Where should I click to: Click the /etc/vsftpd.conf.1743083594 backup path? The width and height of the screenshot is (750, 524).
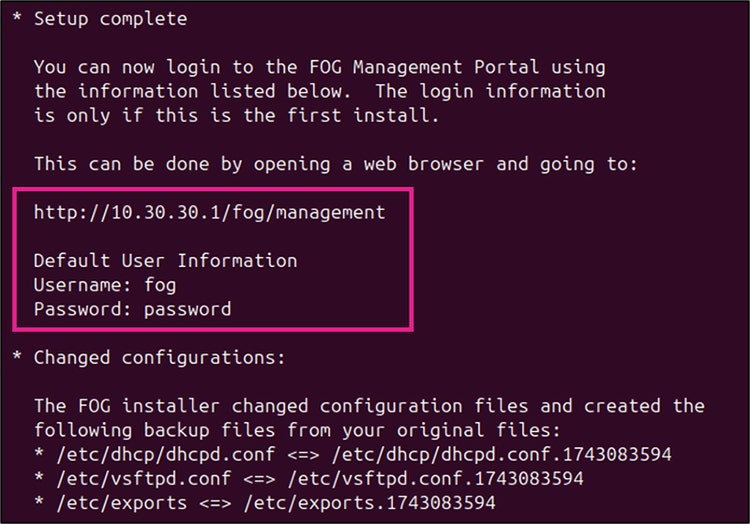coord(436,479)
